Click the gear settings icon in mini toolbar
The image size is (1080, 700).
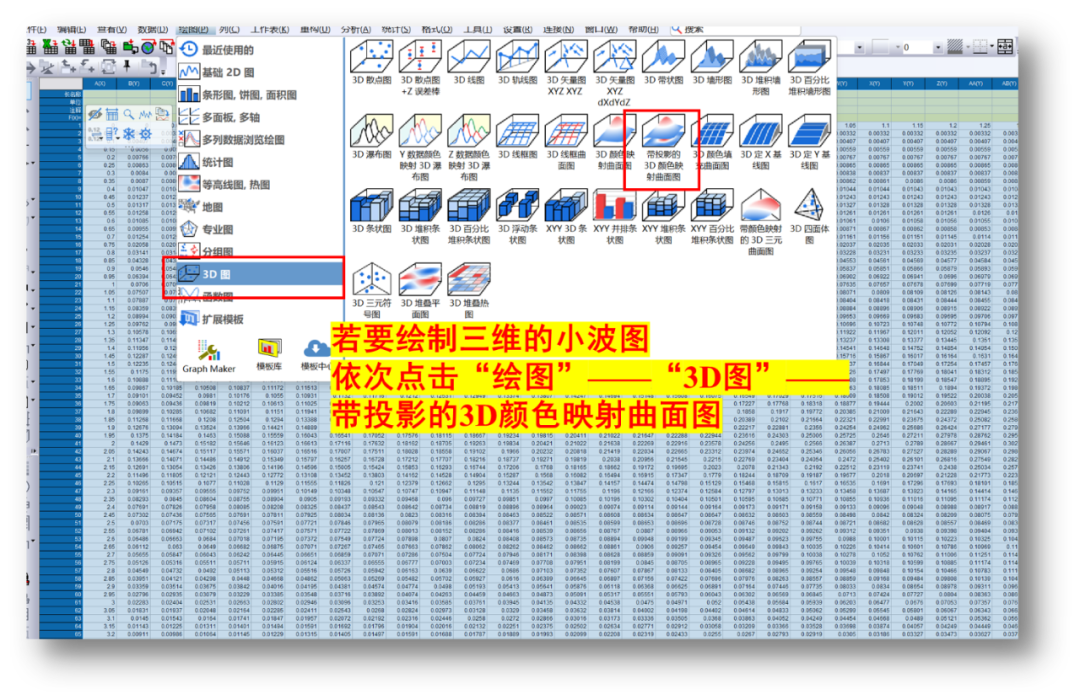tap(145, 134)
